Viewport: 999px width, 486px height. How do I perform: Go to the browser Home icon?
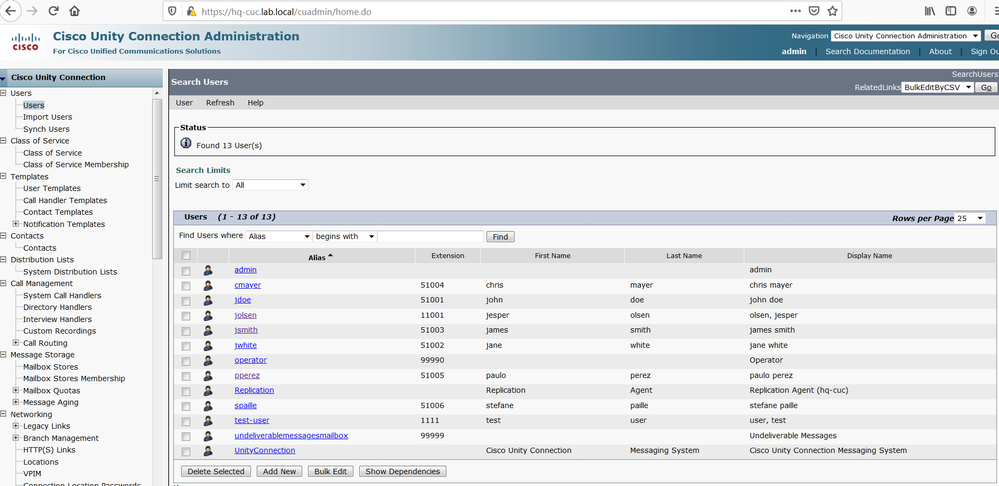[75, 11]
